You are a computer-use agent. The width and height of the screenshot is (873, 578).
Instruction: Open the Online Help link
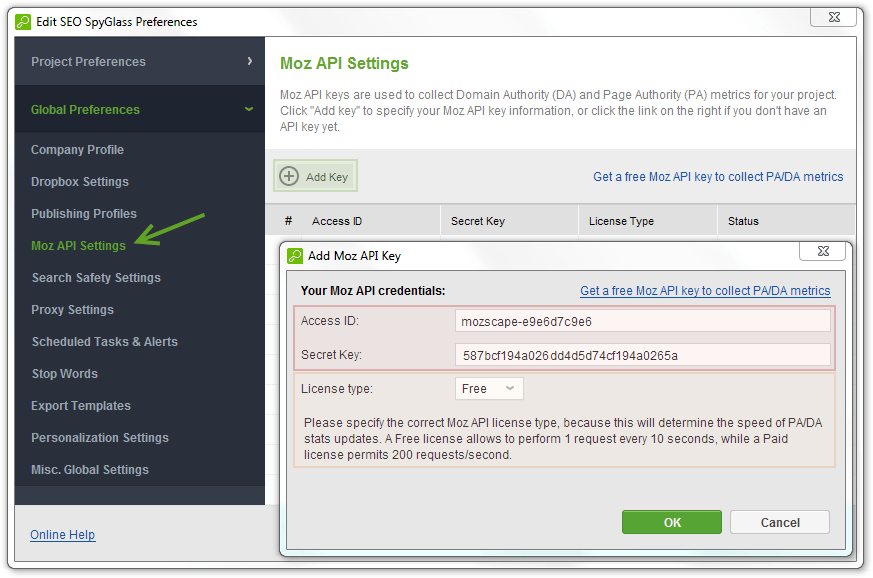coord(62,535)
